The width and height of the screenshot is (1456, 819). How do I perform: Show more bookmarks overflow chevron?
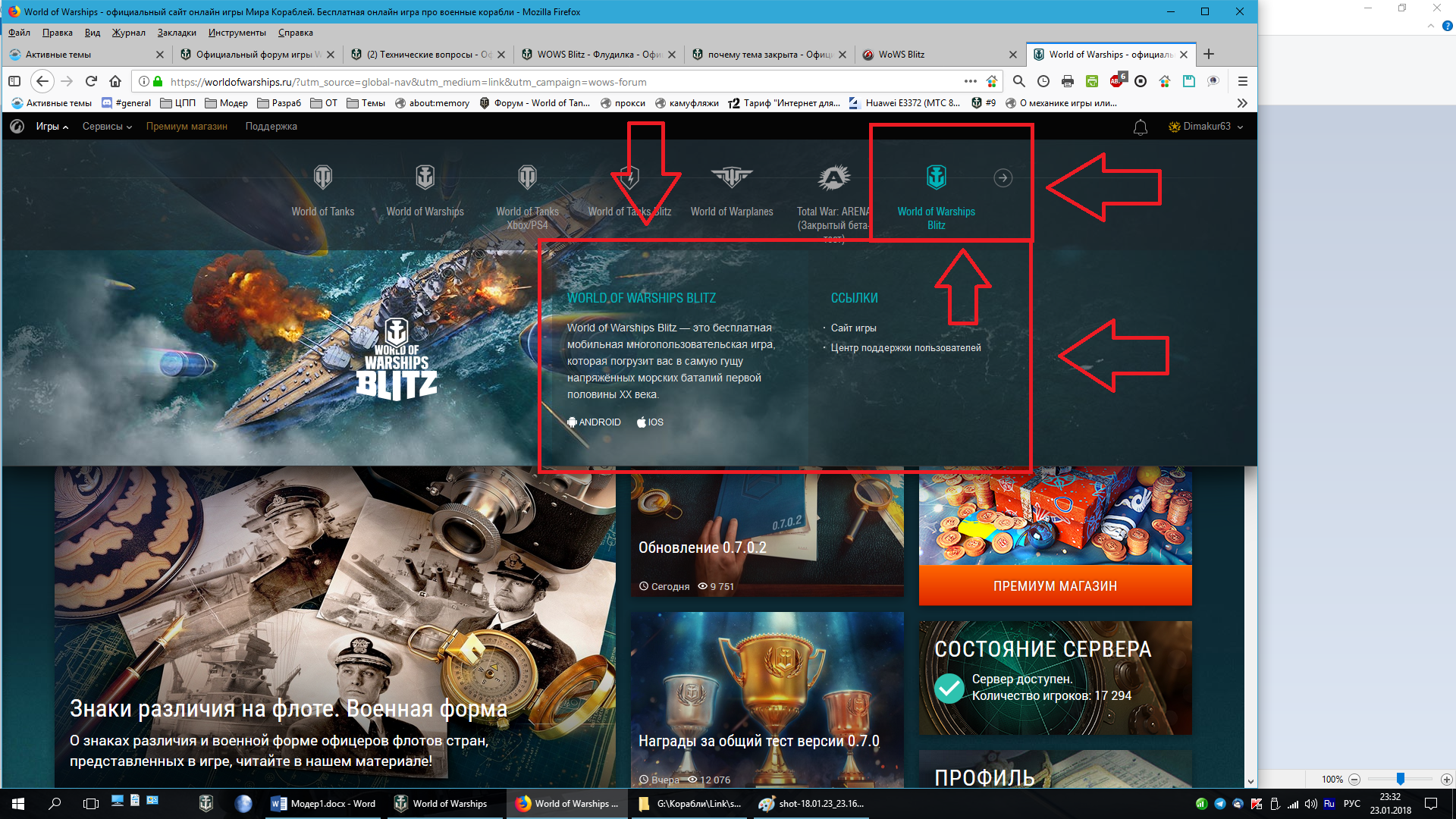tap(1242, 103)
